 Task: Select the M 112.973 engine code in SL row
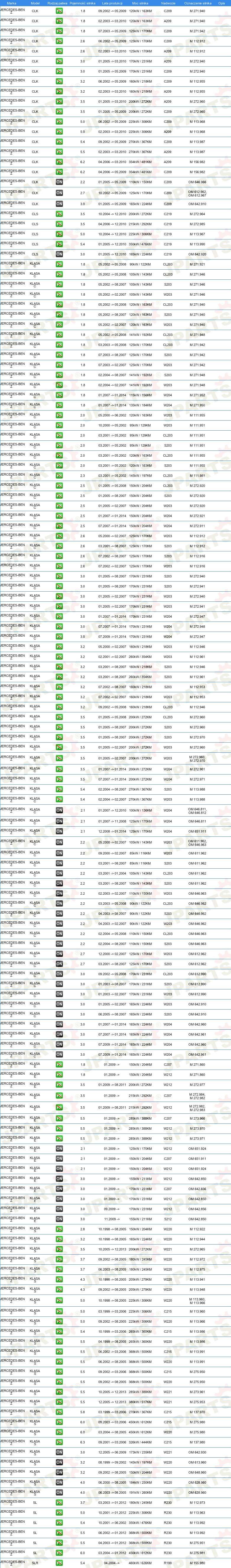tap(198, 1502)
